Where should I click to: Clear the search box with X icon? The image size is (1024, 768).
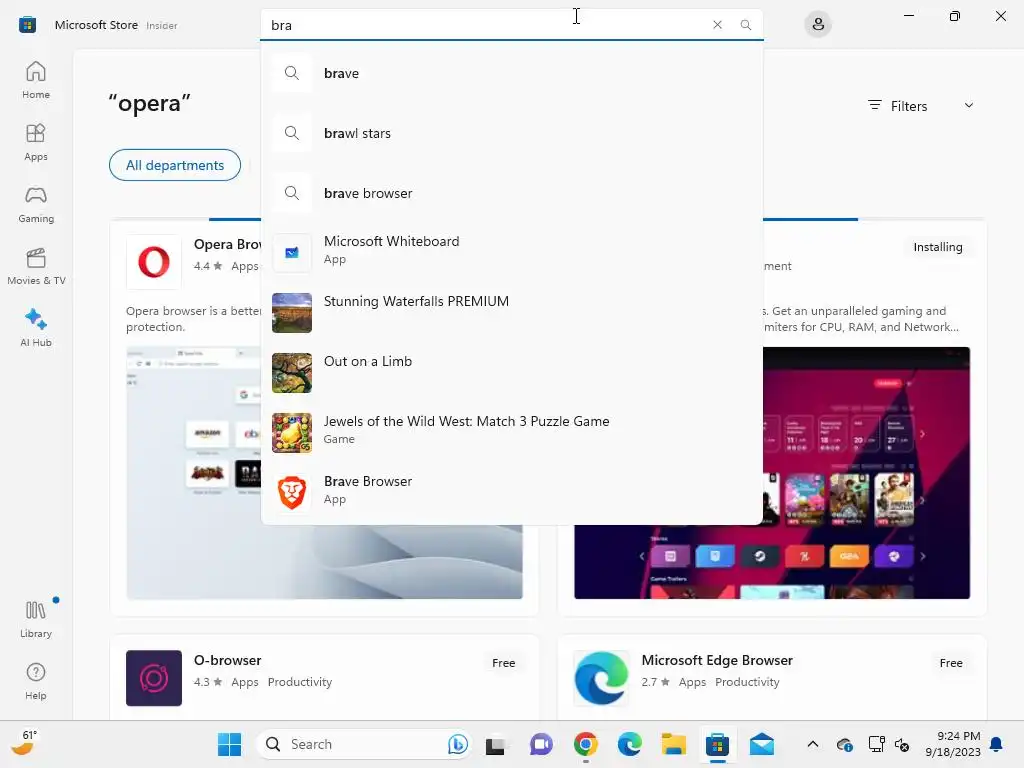tap(717, 25)
